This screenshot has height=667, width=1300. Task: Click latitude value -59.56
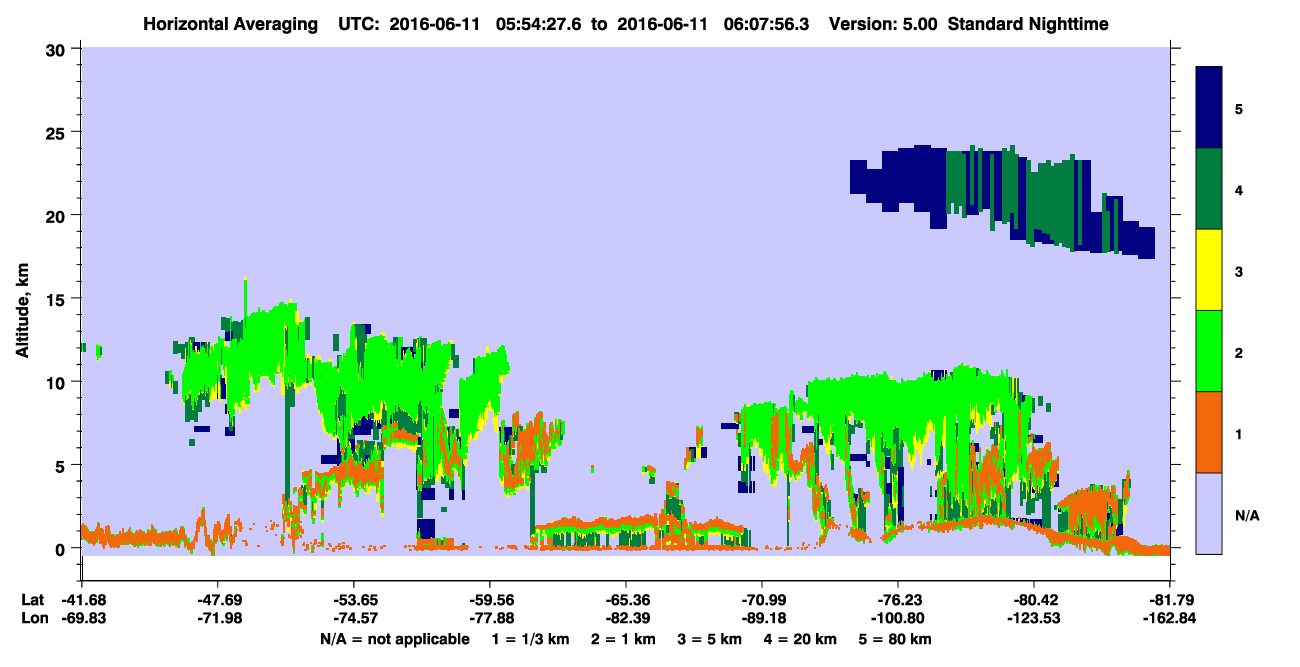tap(489, 600)
